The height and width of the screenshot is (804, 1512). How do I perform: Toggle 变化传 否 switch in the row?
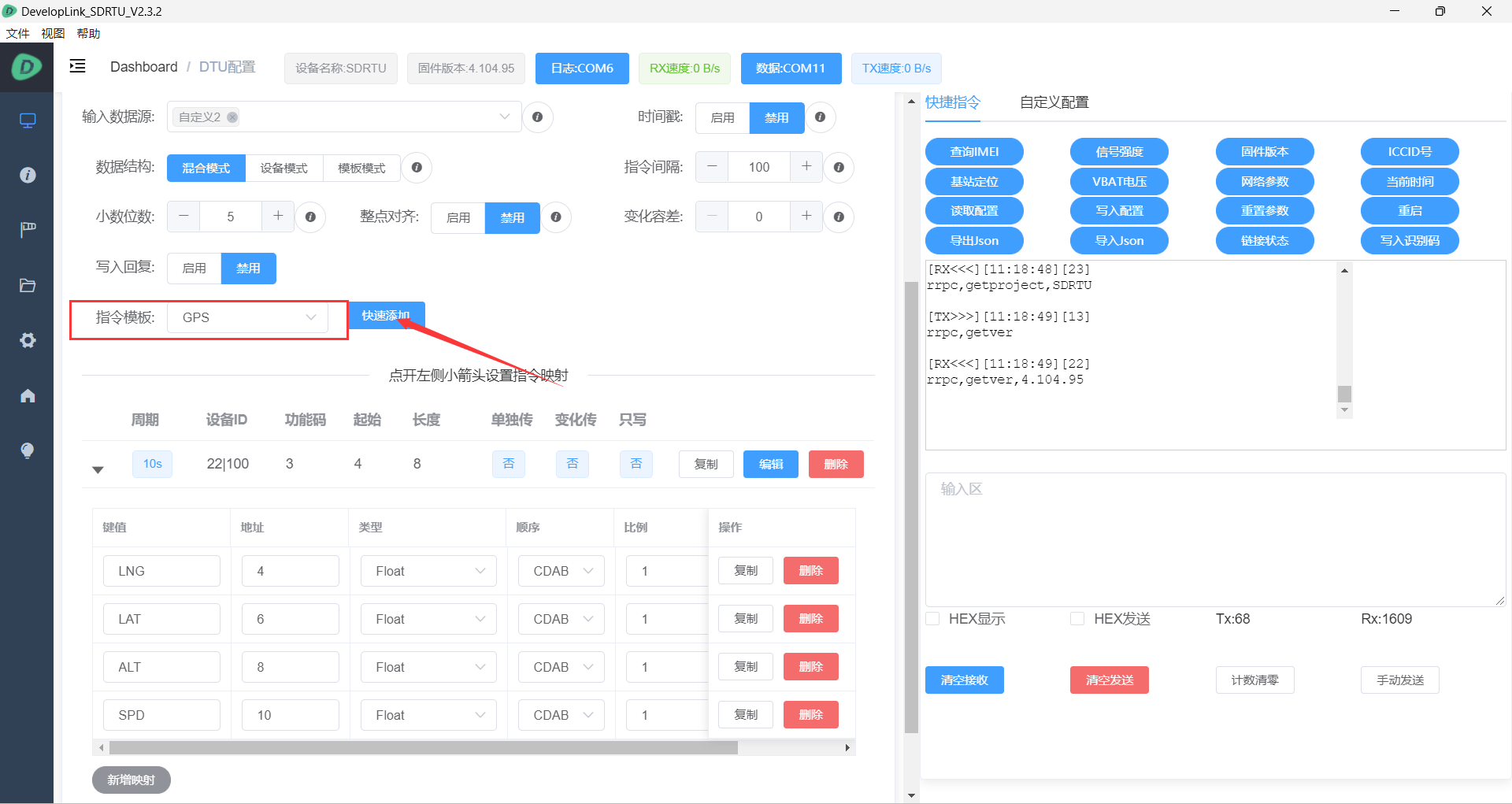click(x=573, y=464)
